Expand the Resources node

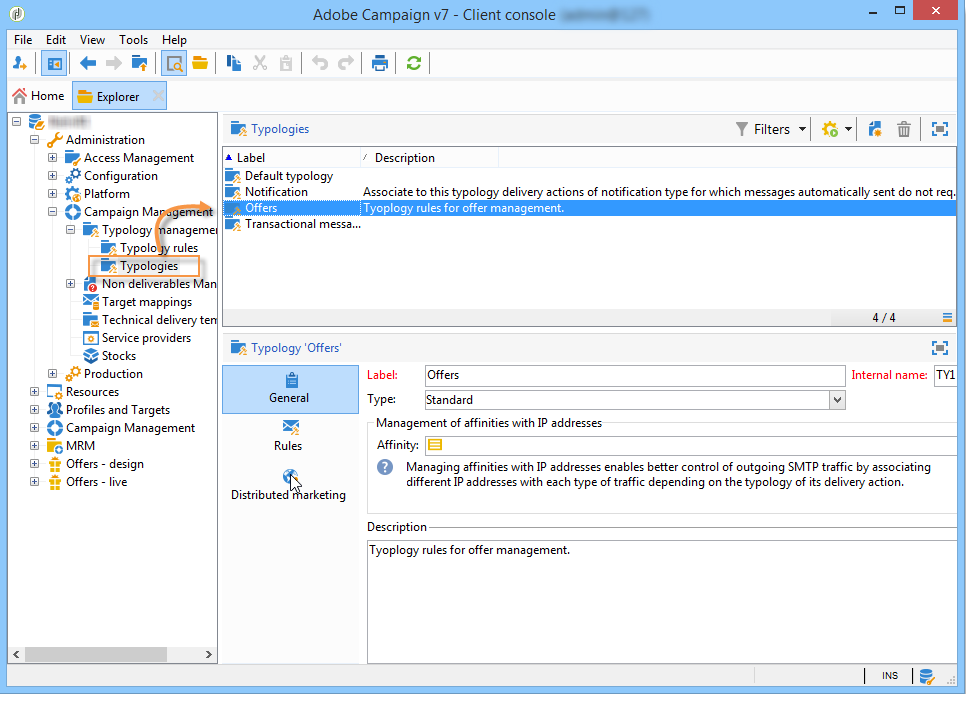[x=34, y=392]
